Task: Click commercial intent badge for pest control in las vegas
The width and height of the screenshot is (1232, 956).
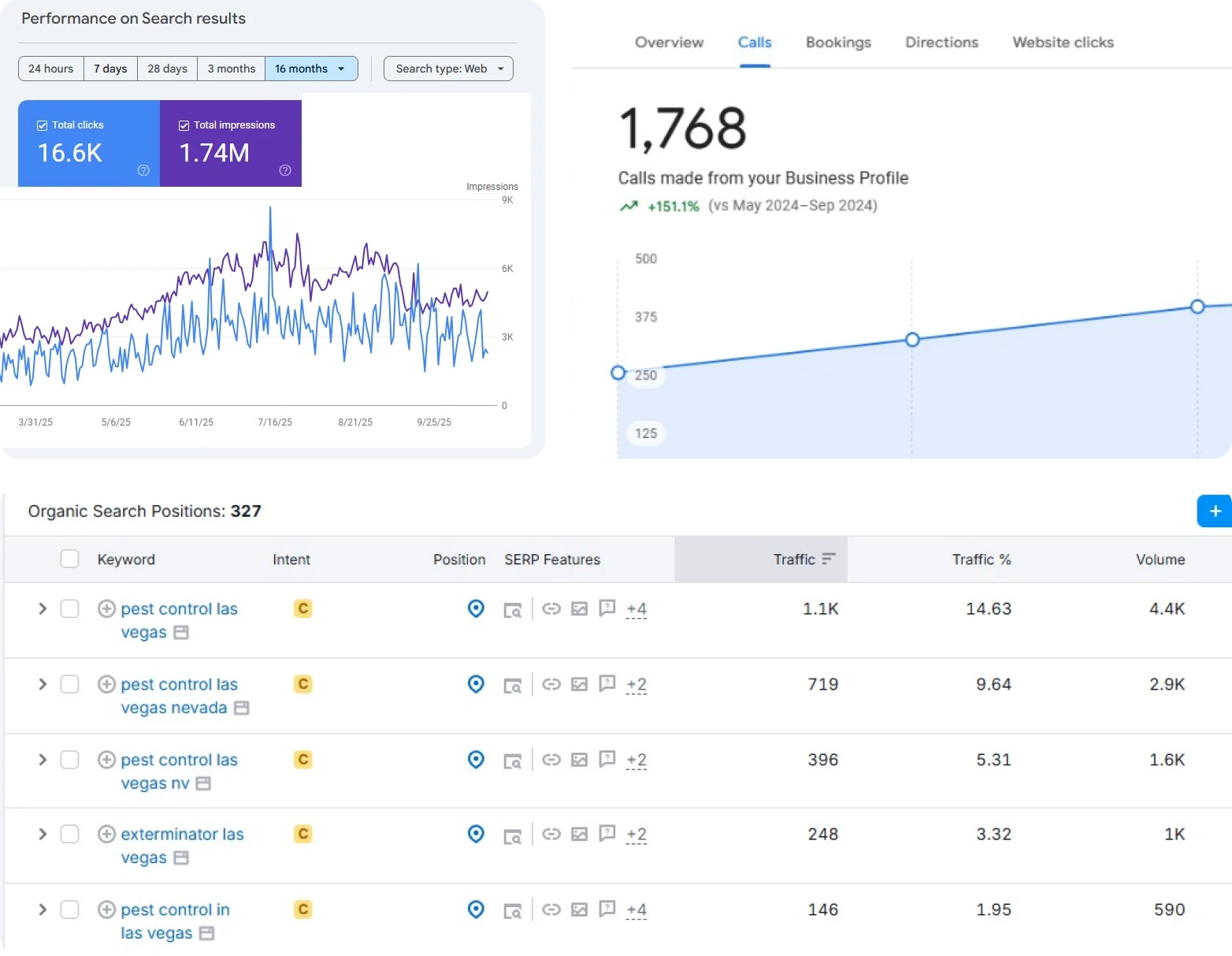Action: (x=303, y=910)
